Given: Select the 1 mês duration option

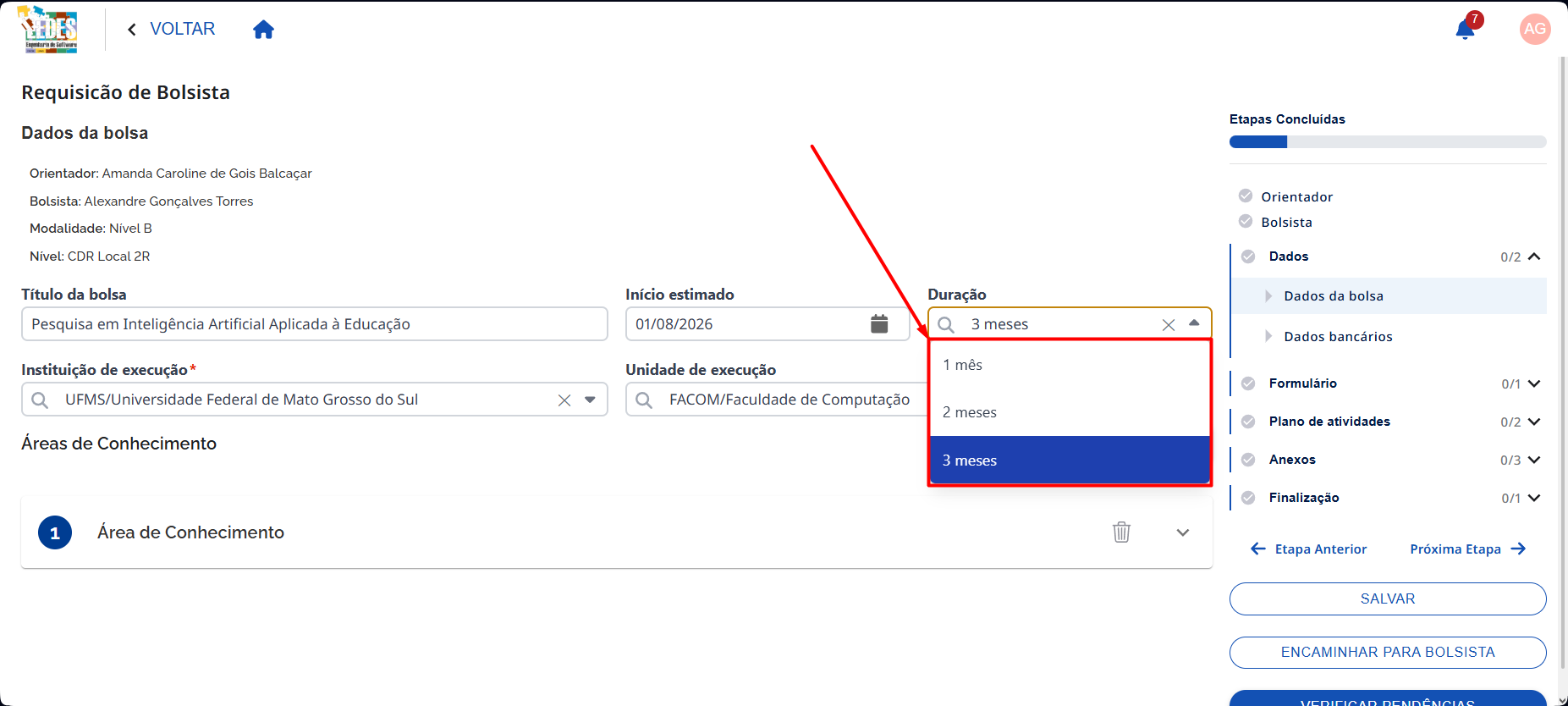Looking at the screenshot, I should point(1070,365).
